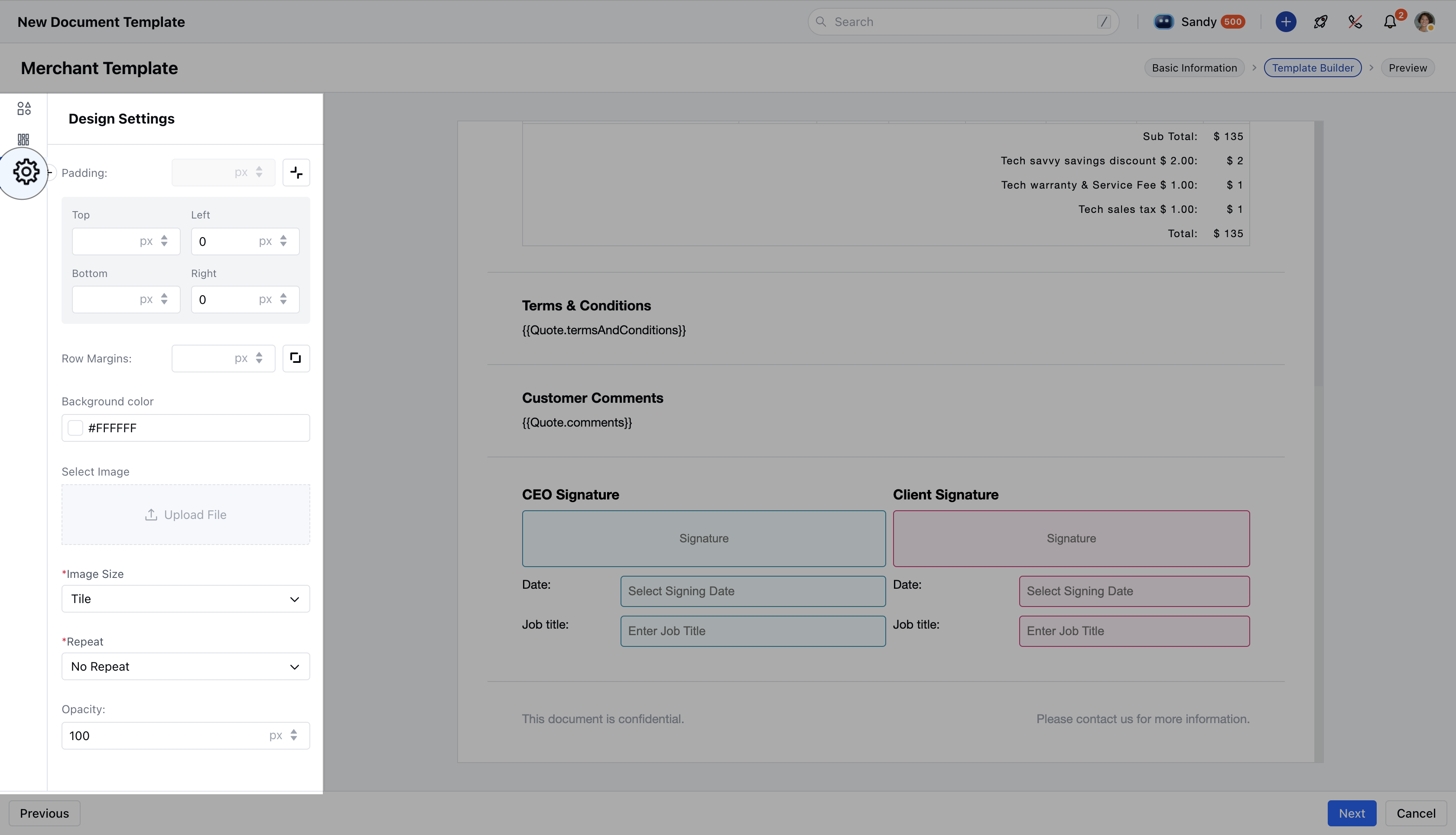The height and width of the screenshot is (835, 1456).
Task: Toggle individual row margins button
Action: (296, 359)
